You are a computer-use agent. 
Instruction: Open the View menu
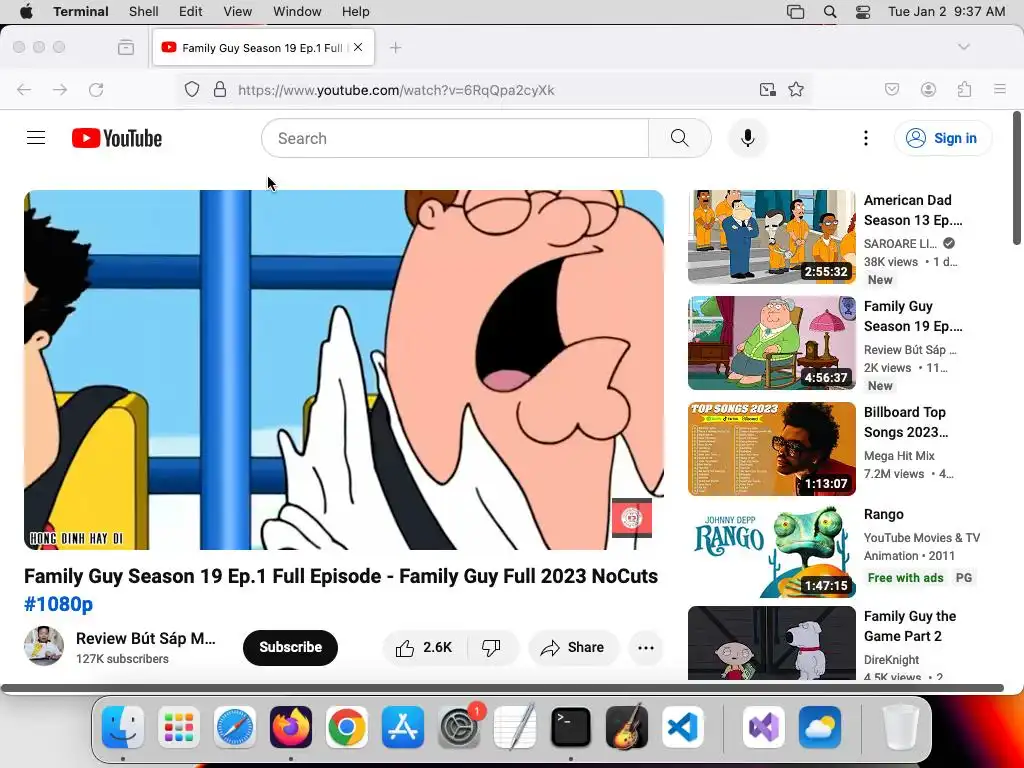[x=238, y=12]
